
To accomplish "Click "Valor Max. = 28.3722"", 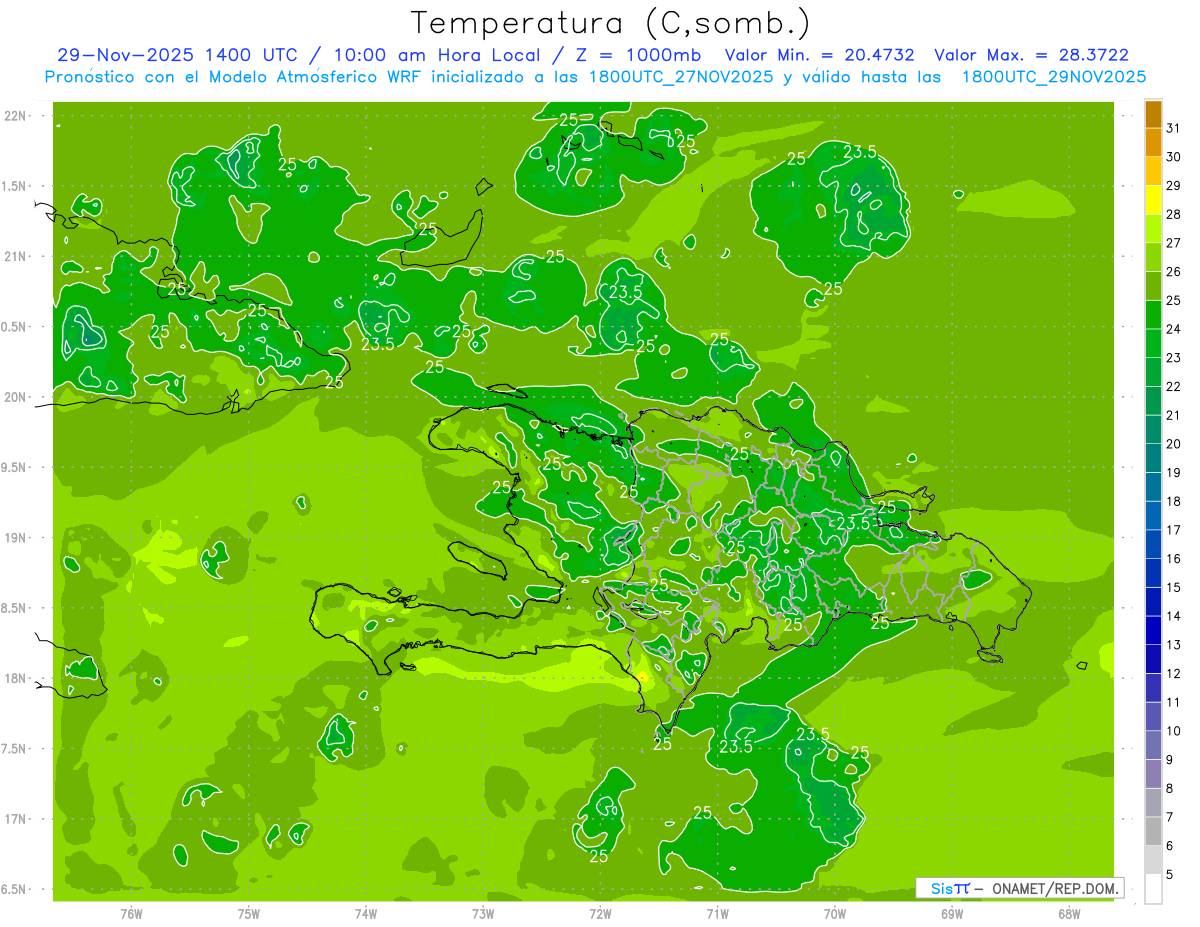I will tap(1031, 55).
